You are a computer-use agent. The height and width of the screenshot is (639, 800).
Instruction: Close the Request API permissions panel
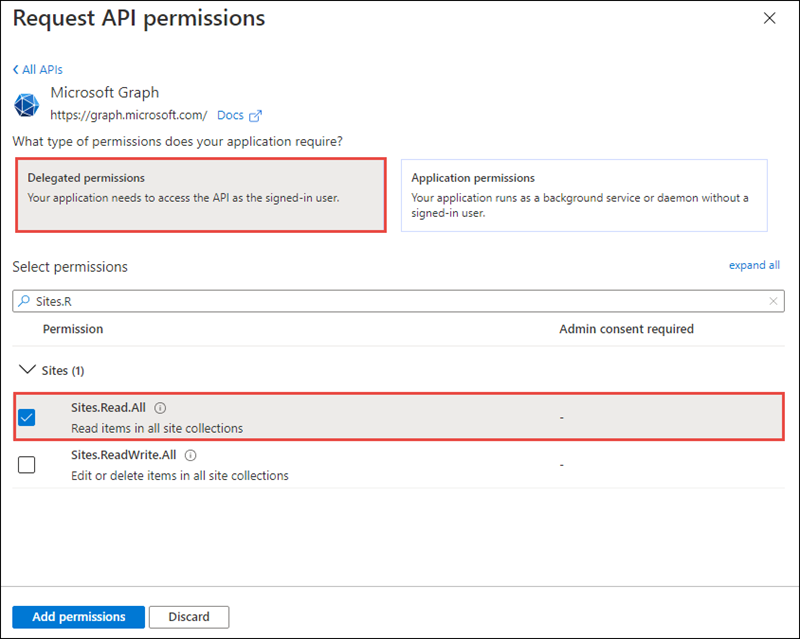[x=769, y=18]
